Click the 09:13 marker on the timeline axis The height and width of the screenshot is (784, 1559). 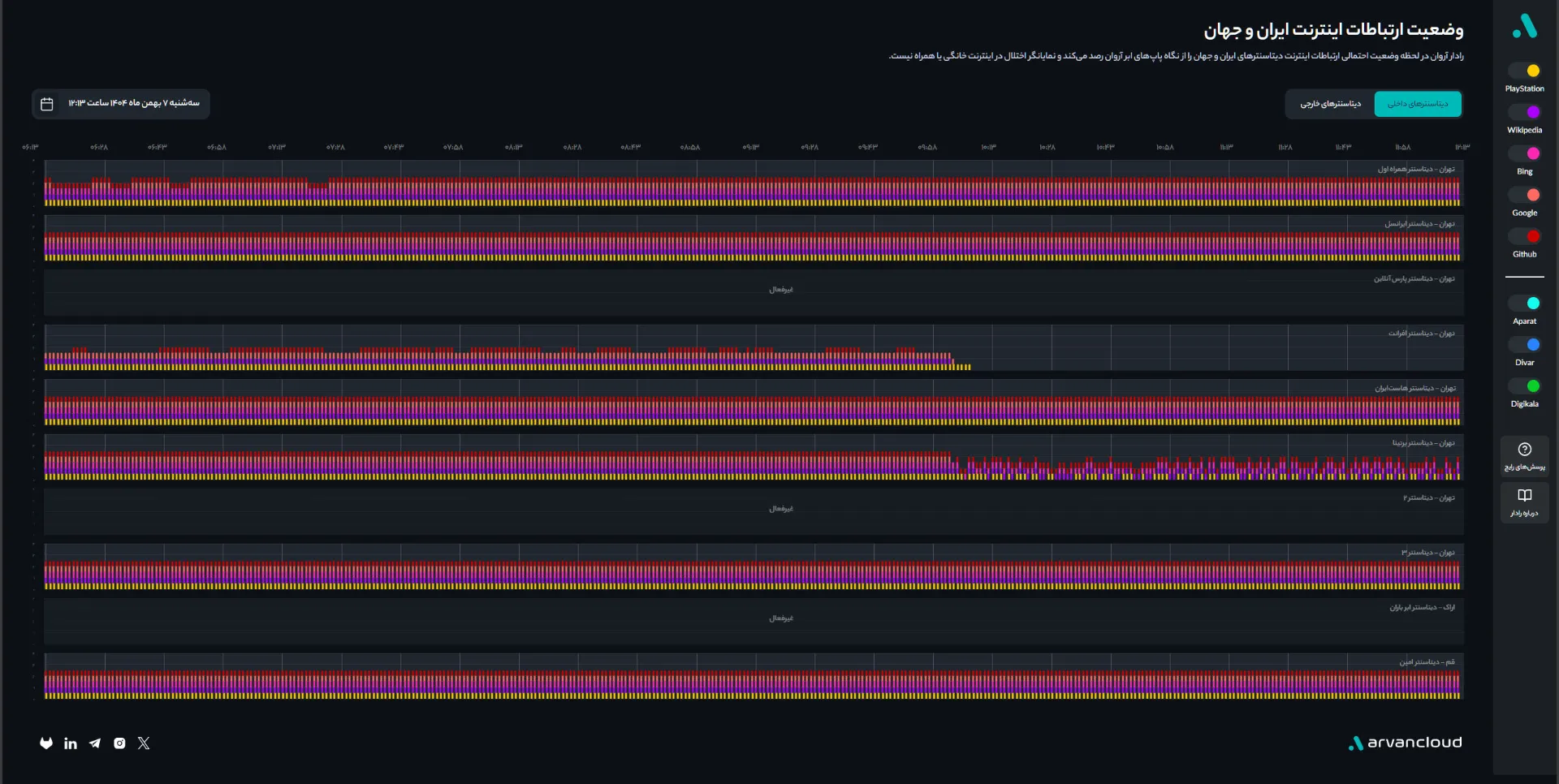[750, 148]
